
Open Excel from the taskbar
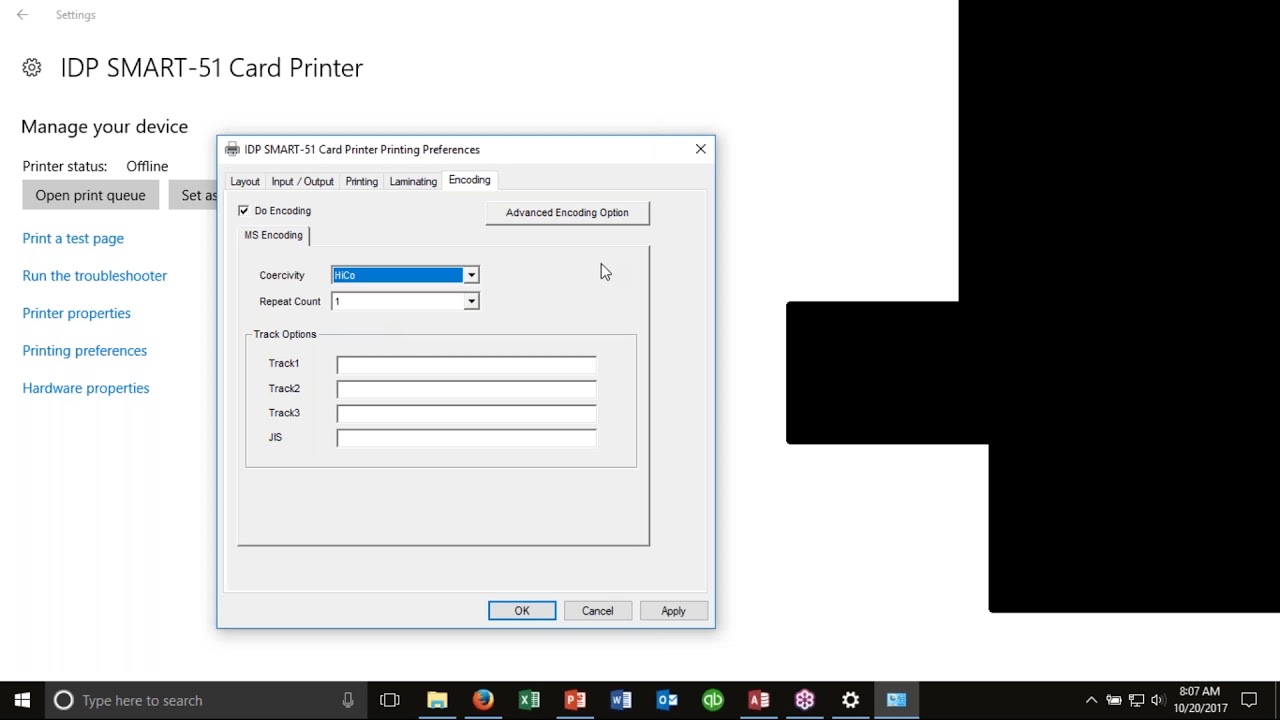click(x=529, y=700)
